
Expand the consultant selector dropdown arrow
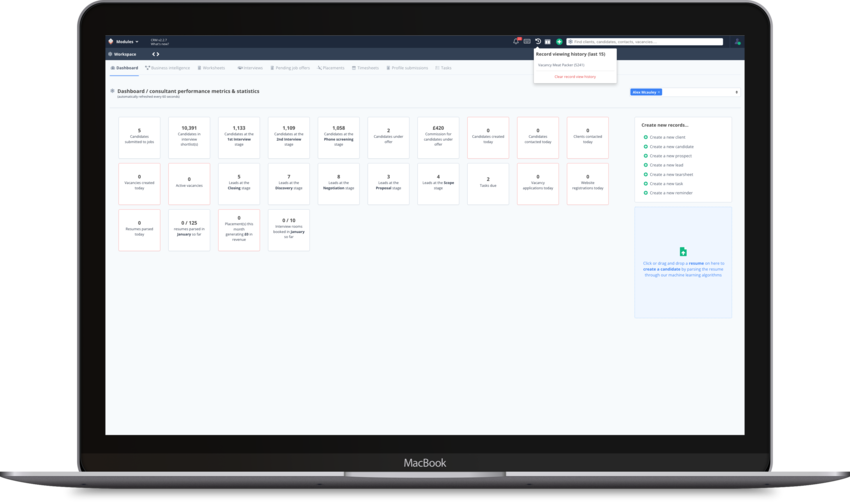click(x=736, y=92)
